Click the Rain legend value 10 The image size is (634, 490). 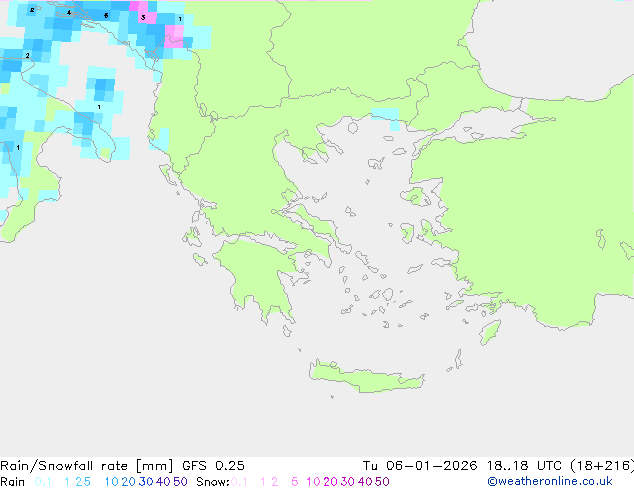coord(111,482)
